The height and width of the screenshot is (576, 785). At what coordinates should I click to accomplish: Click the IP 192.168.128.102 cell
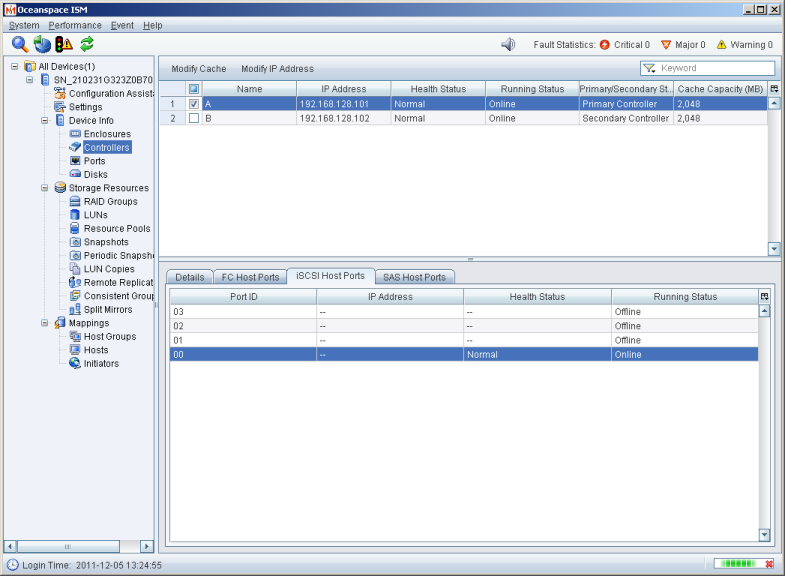pos(343,118)
